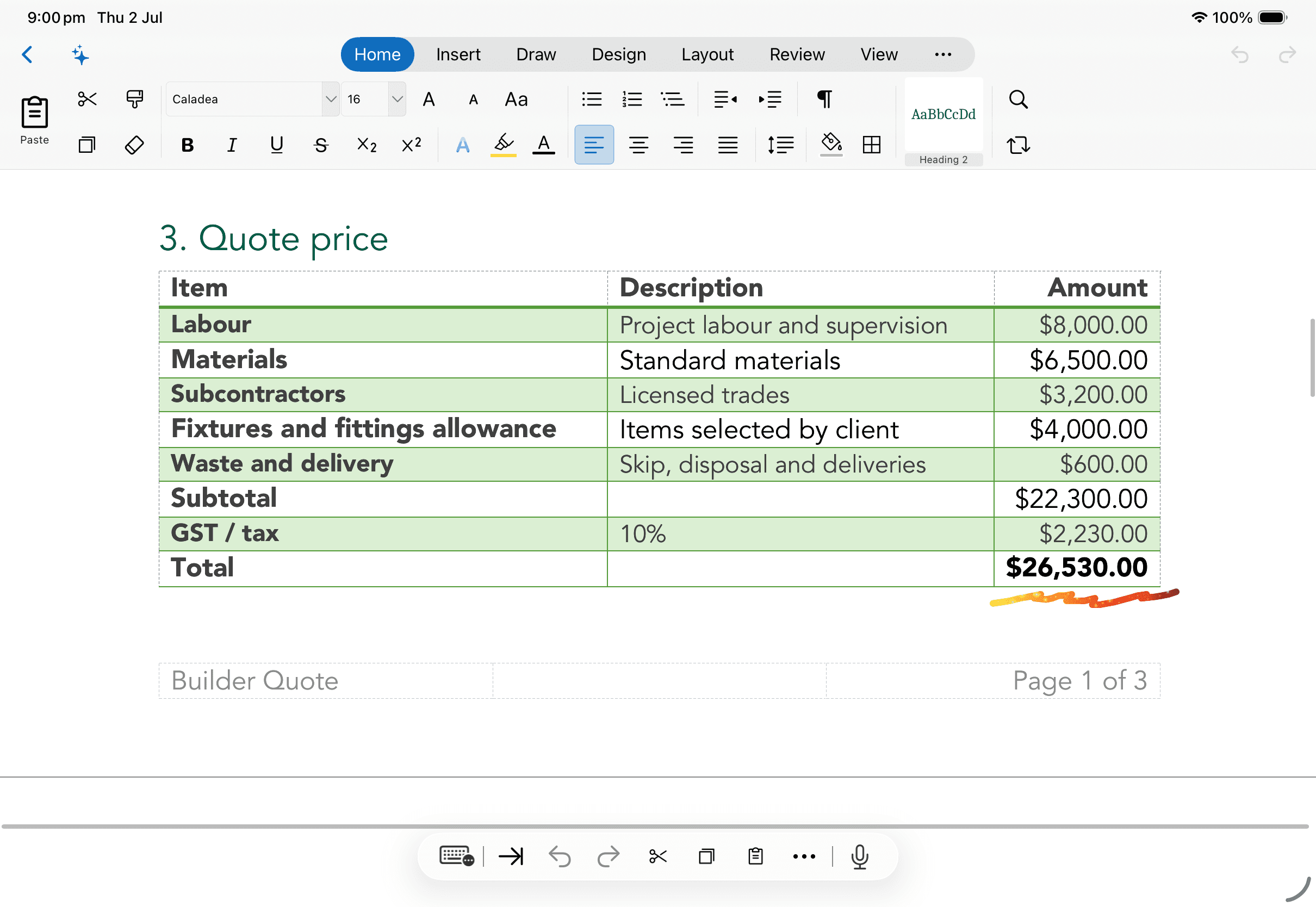Open table borders options
Screen dimensions: 1316x907
[x=872, y=144]
